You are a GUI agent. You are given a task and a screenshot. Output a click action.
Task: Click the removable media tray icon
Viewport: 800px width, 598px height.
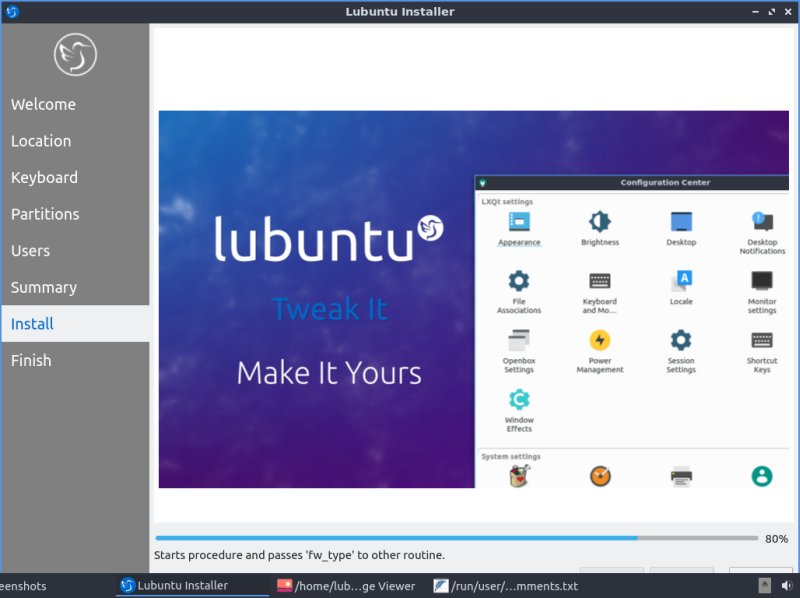click(x=764, y=586)
